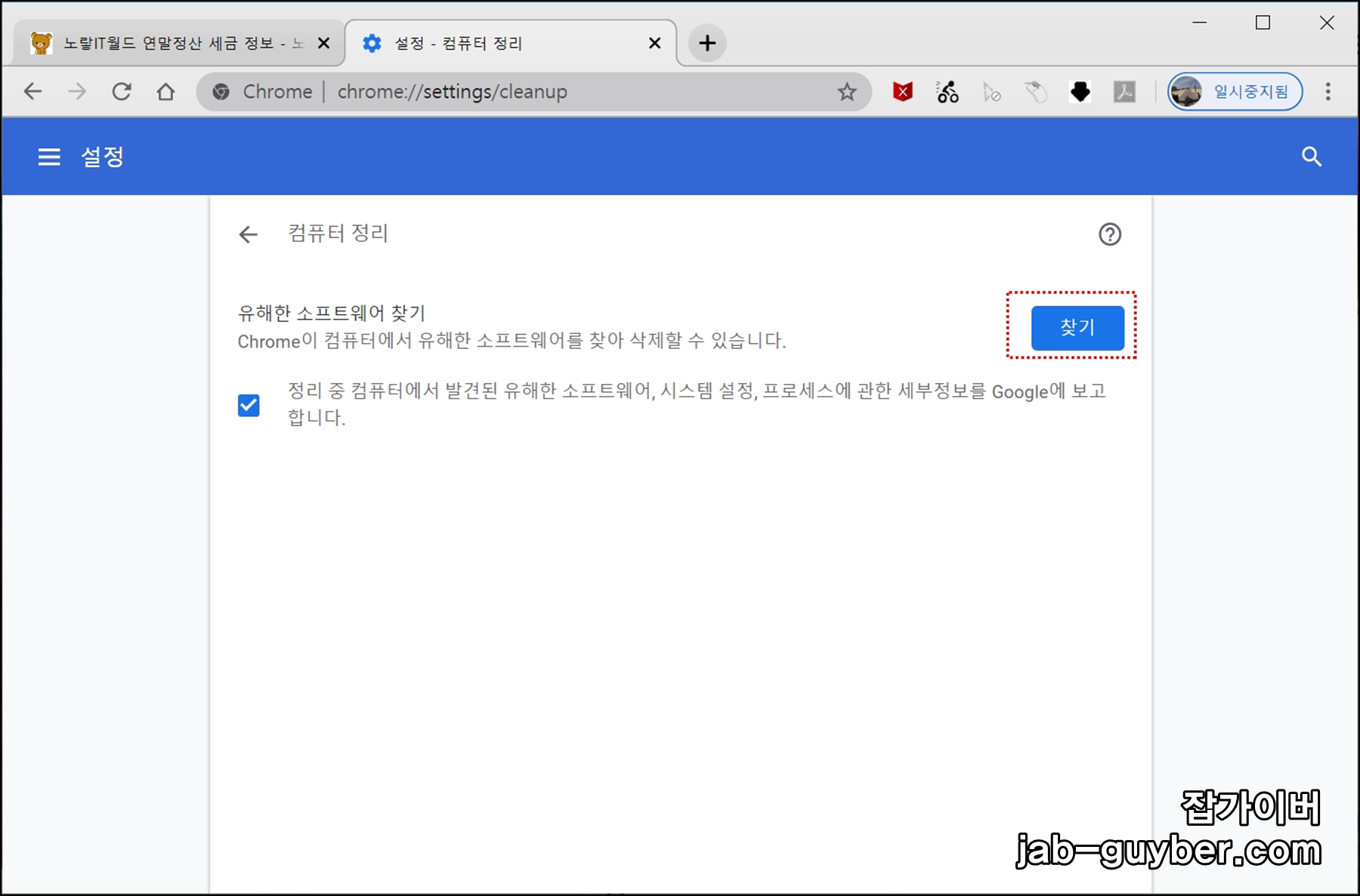The height and width of the screenshot is (896, 1360).
Task: Open the hamburger settings navigation menu
Action: pyautogui.click(x=48, y=156)
